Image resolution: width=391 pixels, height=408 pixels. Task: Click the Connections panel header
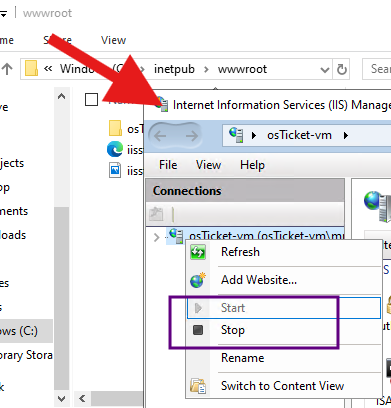[245, 191]
